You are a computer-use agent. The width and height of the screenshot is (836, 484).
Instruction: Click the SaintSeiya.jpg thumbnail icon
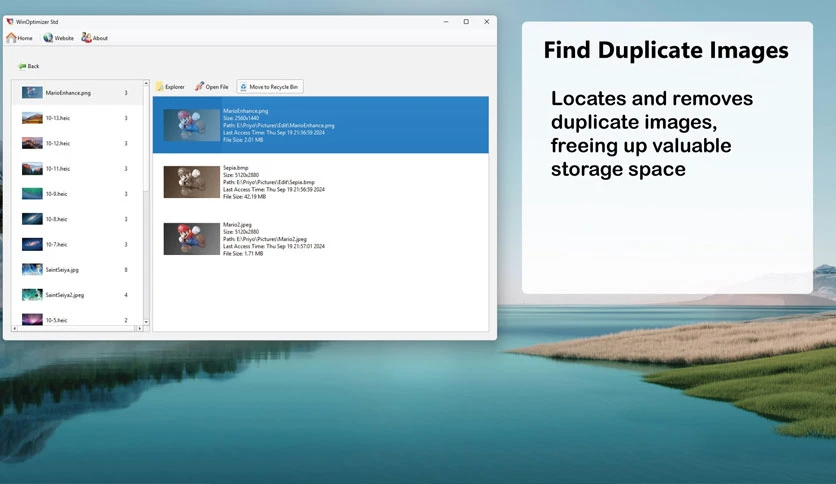pos(32,270)
